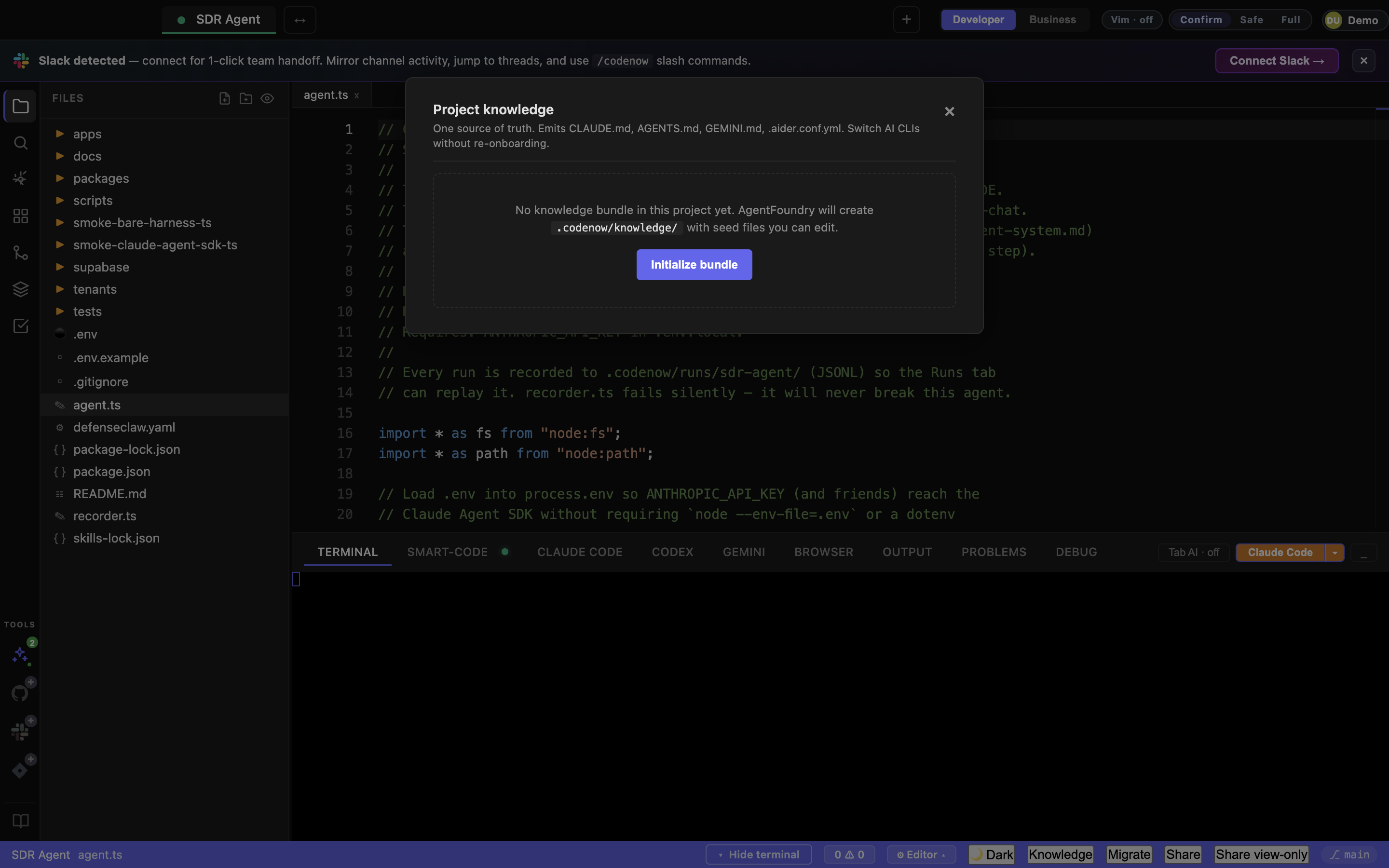Click the AI sparkles tool with badge 2
The width and height of the screenshot is (1389, 868).
(x=21, y=654)
